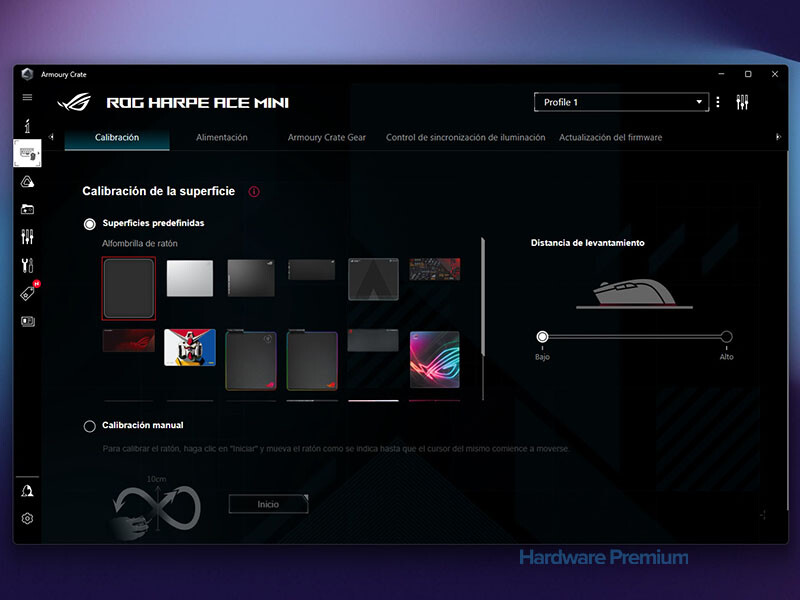Select the red circuit-pattern mouse pad thumbnail

pyautogui.click(x=435, y=269)
